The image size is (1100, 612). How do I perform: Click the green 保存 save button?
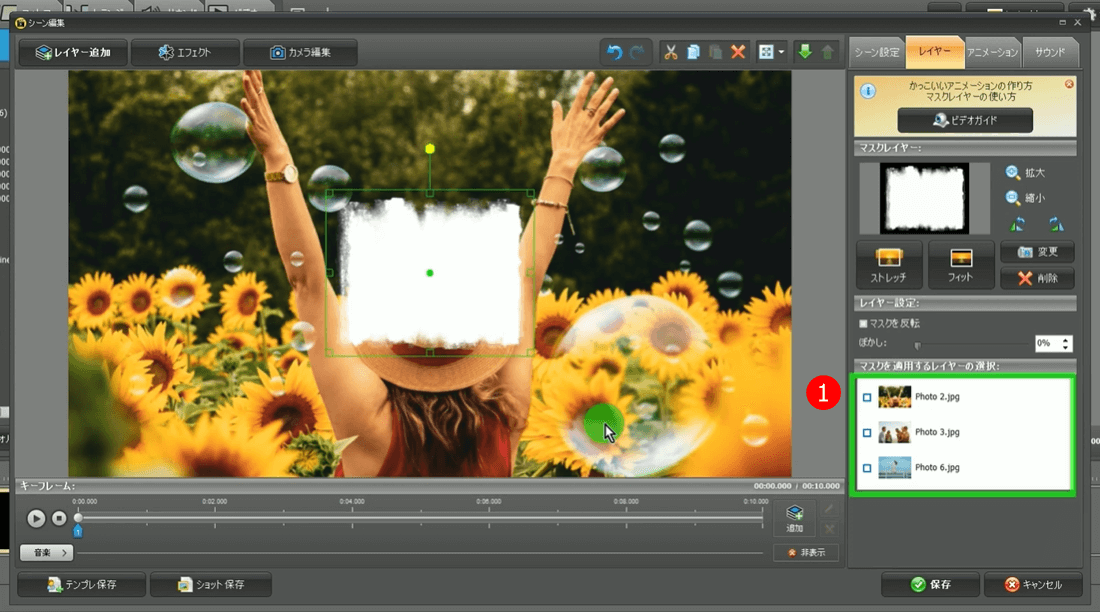pyautogui.click(x=929, y=584)
